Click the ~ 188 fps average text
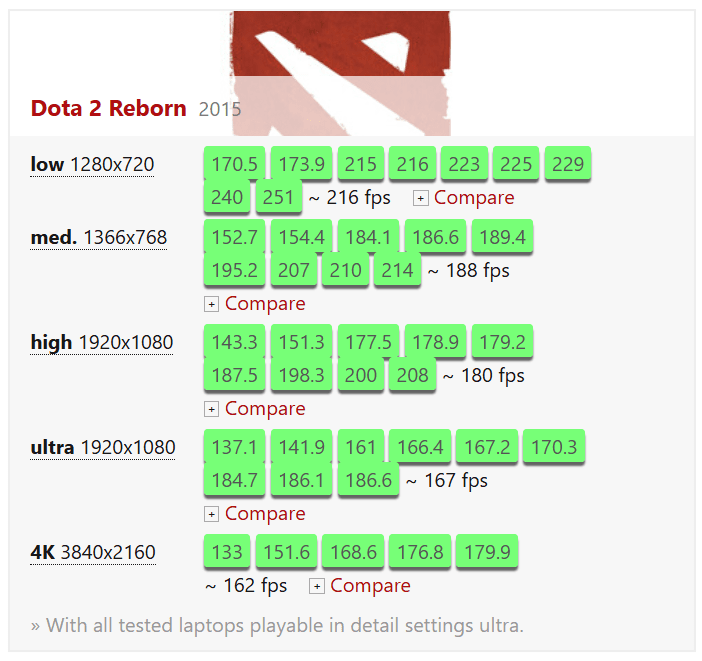Viewport: 702px width, 661px height. (x=469, y=270)
